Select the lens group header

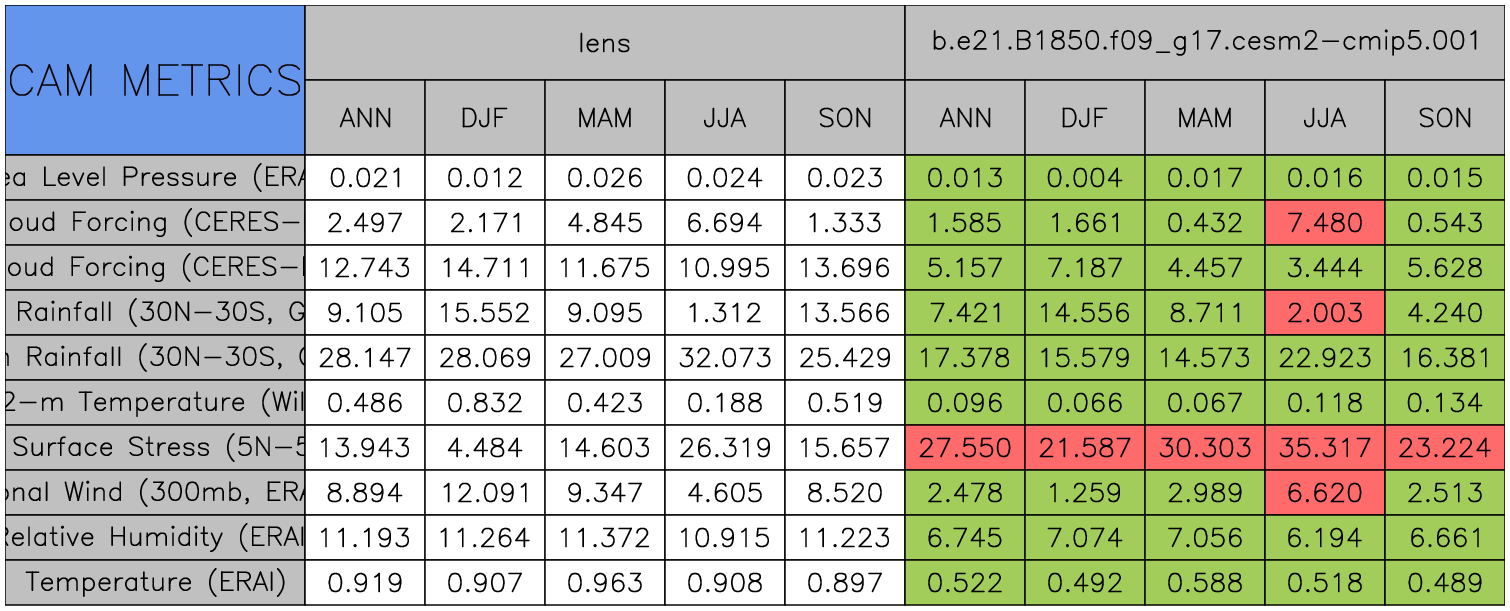[605, 43]
